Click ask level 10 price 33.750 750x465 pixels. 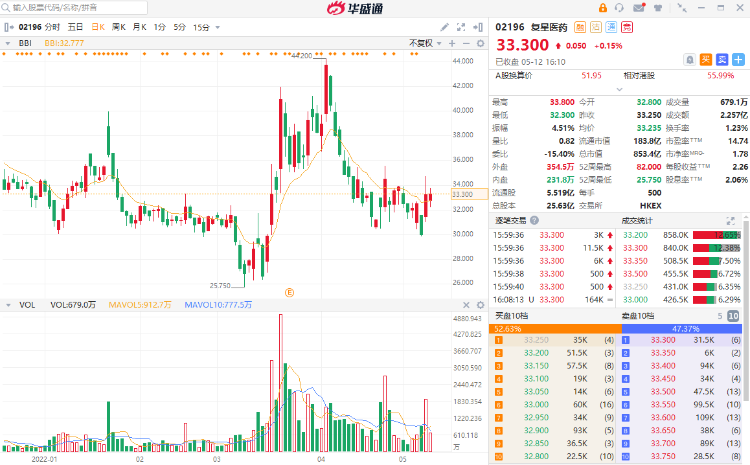click(663, 456)
